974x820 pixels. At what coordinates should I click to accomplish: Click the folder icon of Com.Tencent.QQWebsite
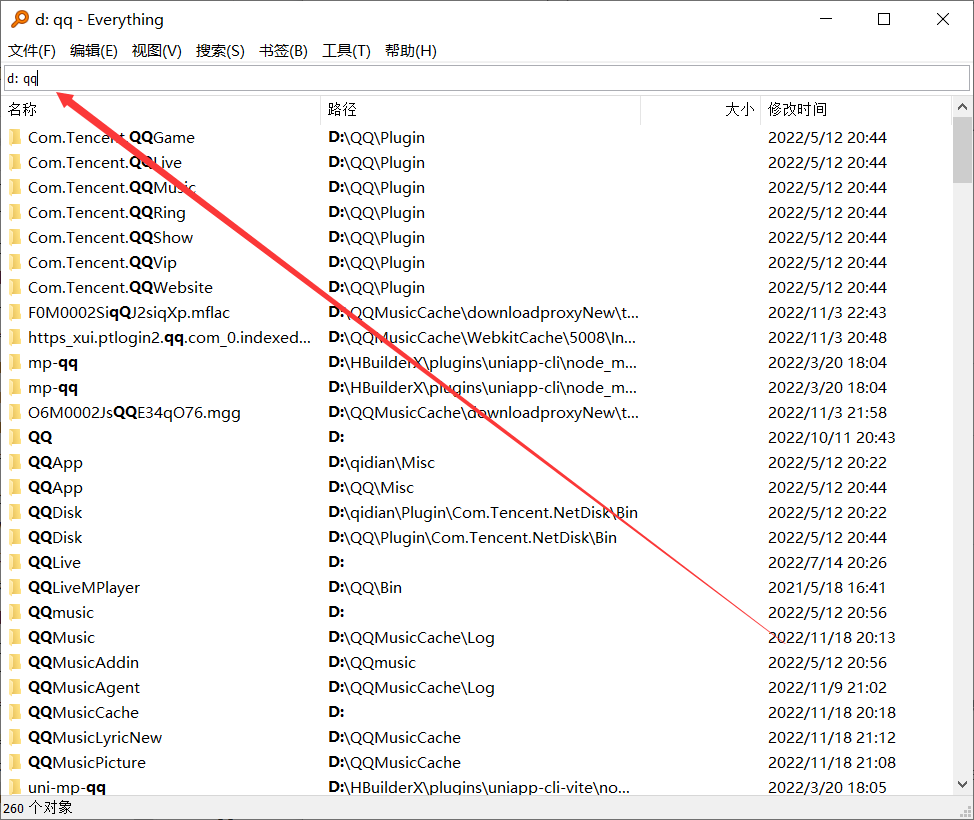[x=16, y=287]
